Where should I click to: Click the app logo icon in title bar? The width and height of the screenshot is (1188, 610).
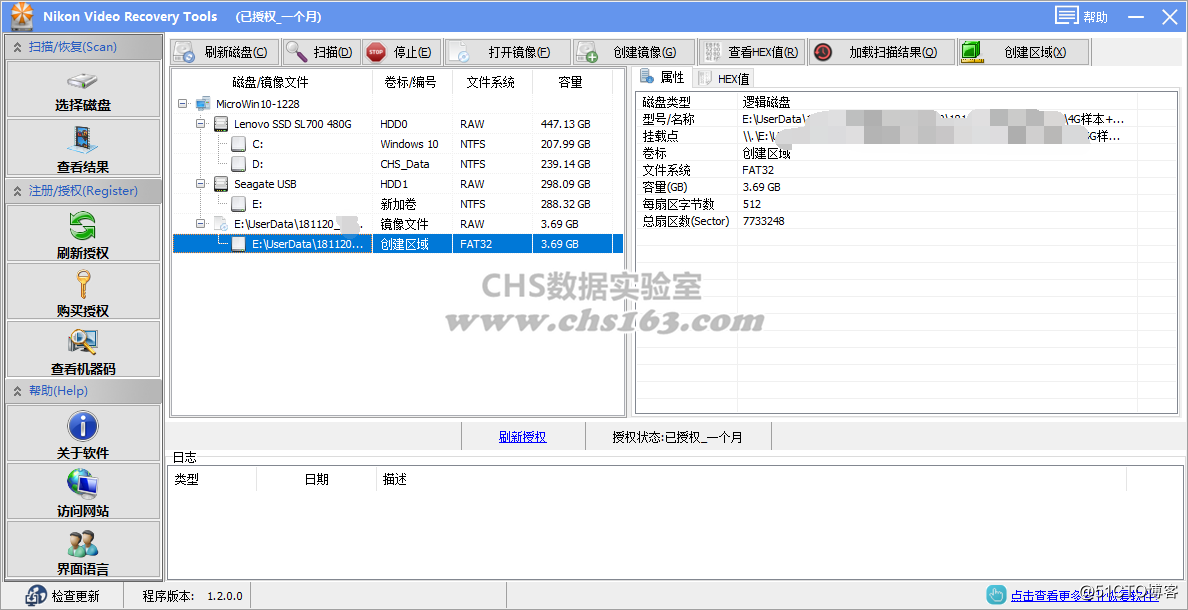click(23, 16)
